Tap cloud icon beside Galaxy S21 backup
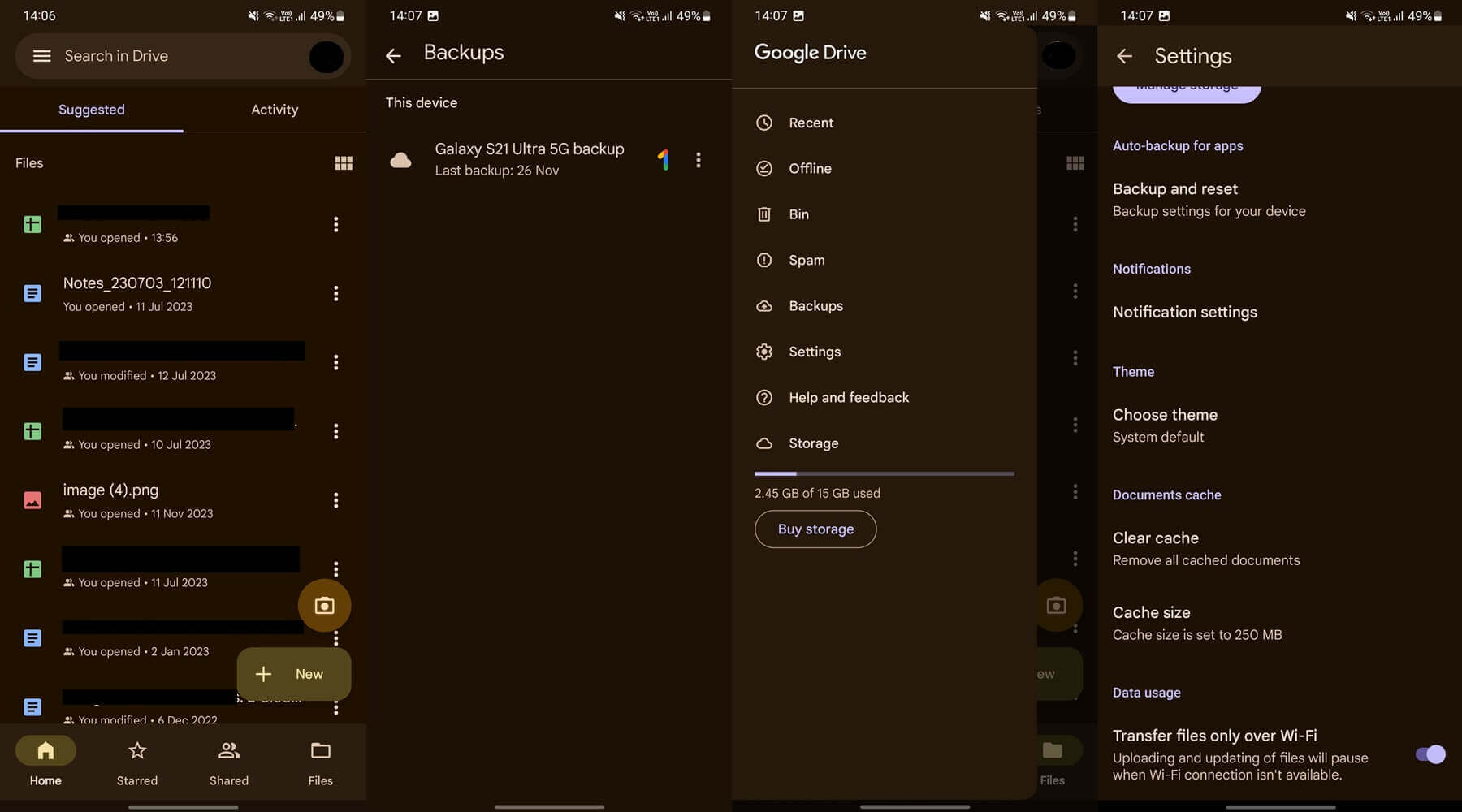Screen dimensions: 1462x812 tap(400, 160)
